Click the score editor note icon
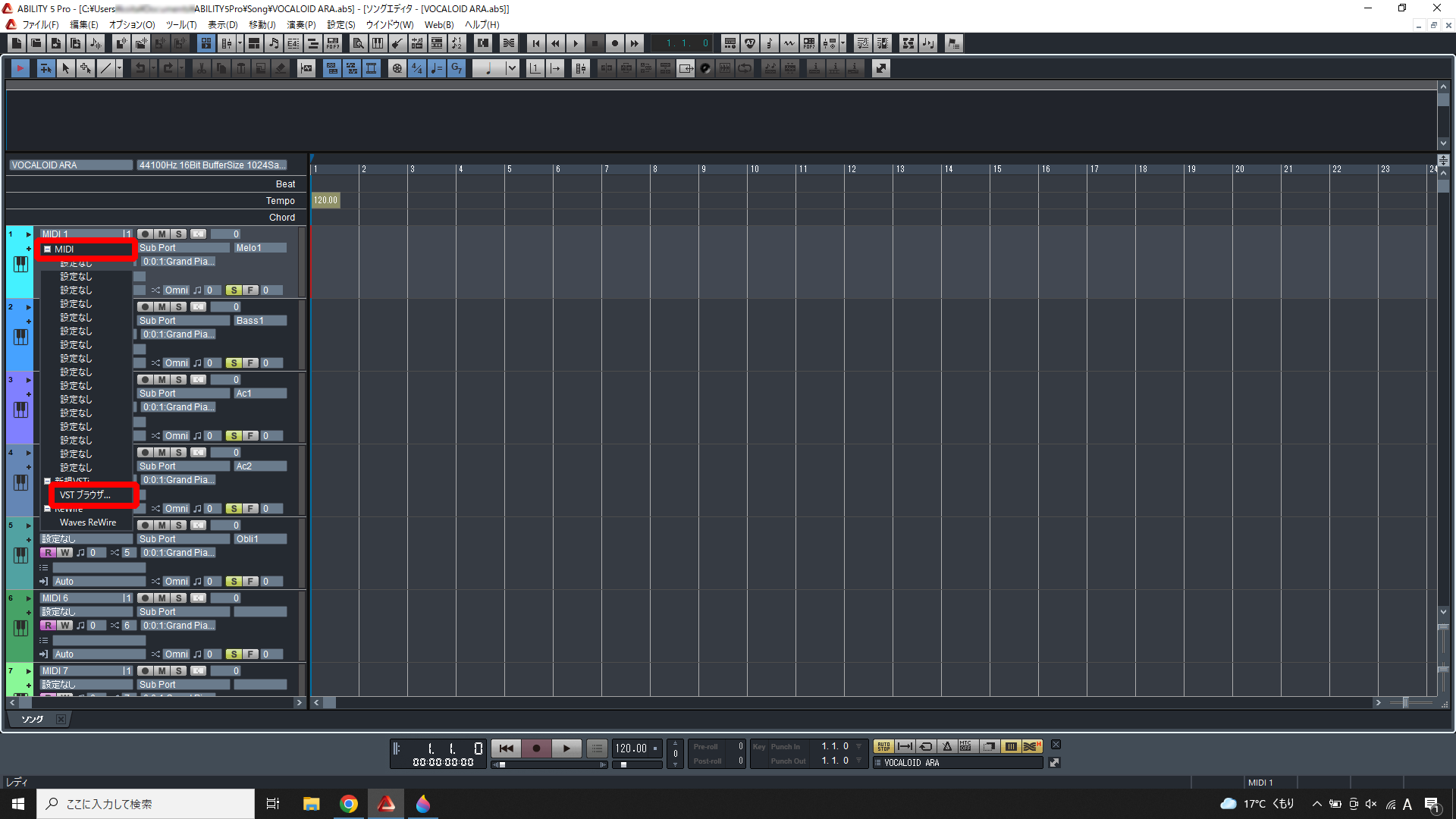 click(x=274, y=43)
